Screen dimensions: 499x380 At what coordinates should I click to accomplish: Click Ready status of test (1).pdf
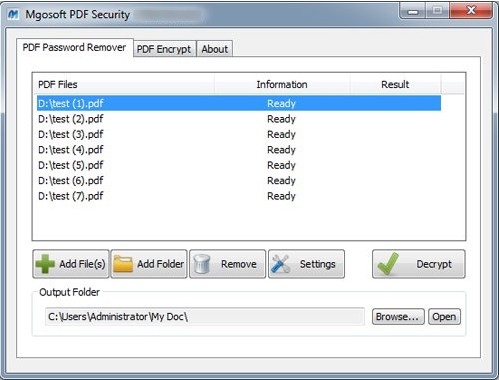(281, 104)
